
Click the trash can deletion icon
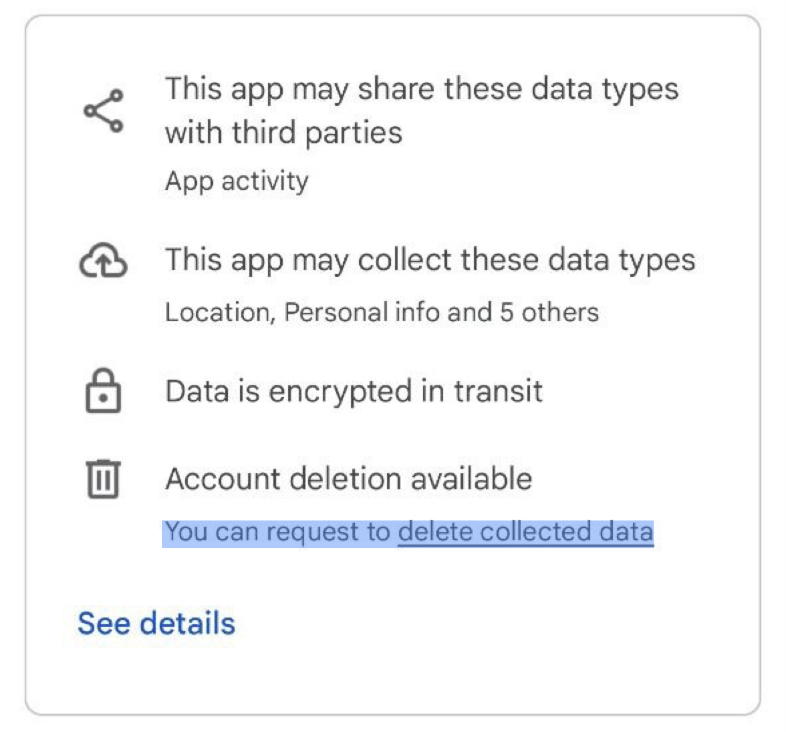coord(103,479)
